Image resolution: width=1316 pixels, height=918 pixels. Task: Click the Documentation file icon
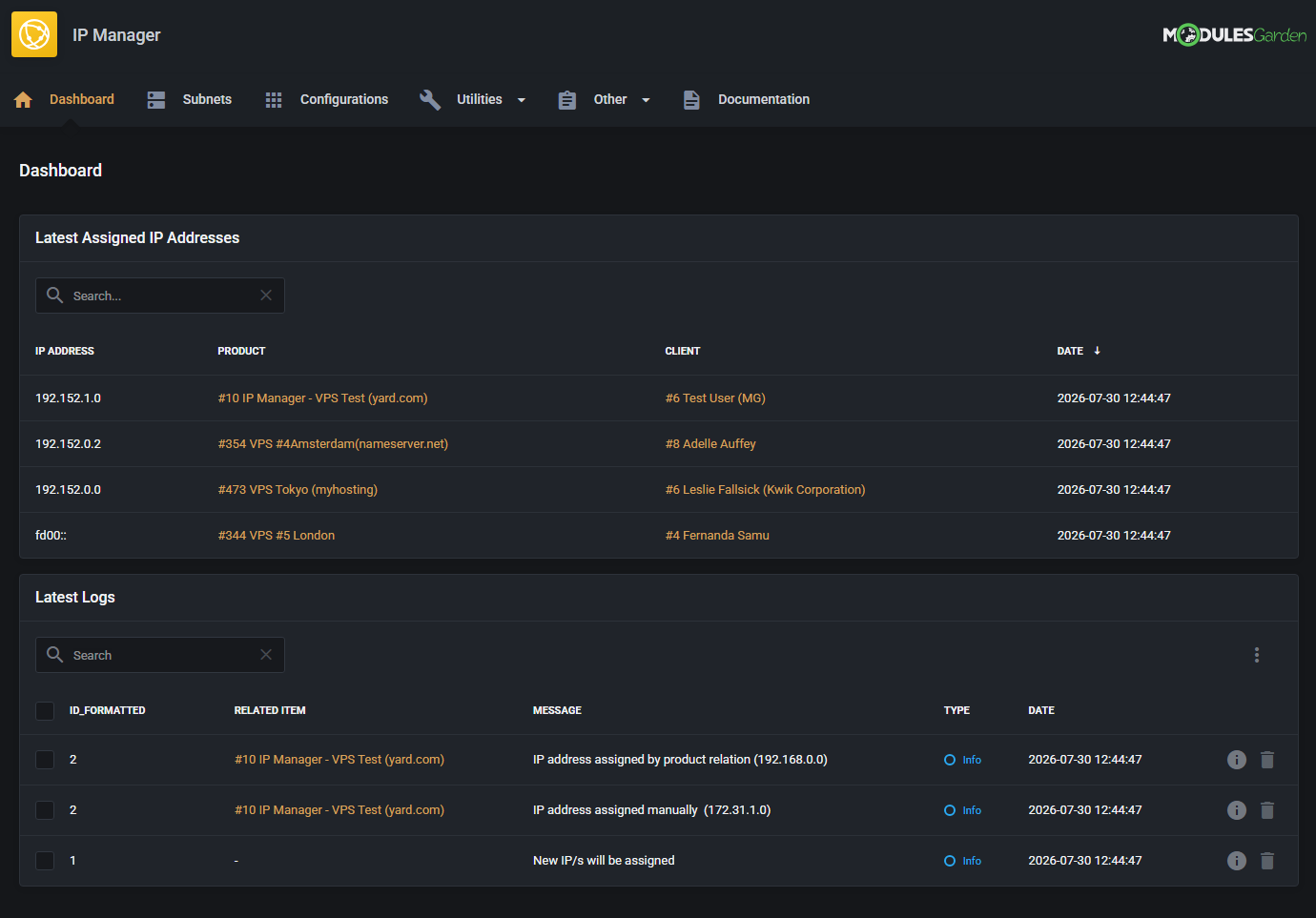[x=691, y=100]
